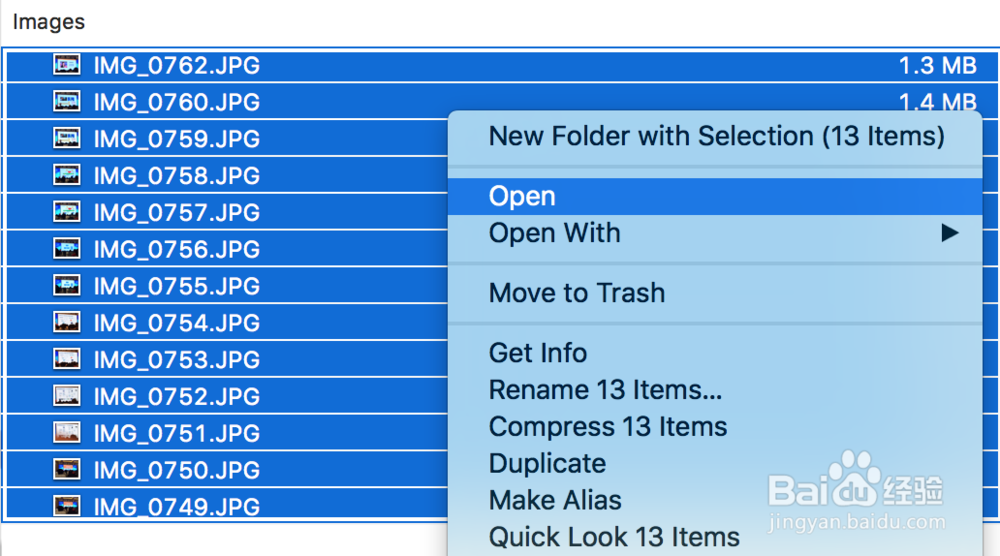Select Duplicate from context menu
The image size is (1000, 556).
point(547,464)
